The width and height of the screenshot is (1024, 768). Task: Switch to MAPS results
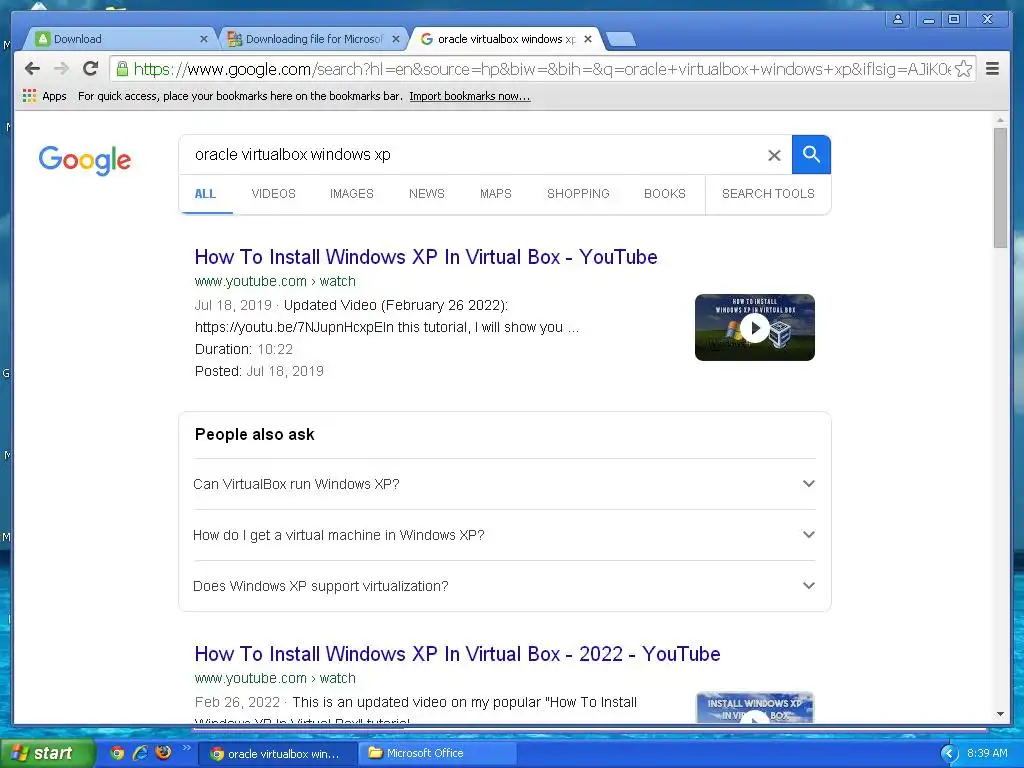[x=496, y=194]
